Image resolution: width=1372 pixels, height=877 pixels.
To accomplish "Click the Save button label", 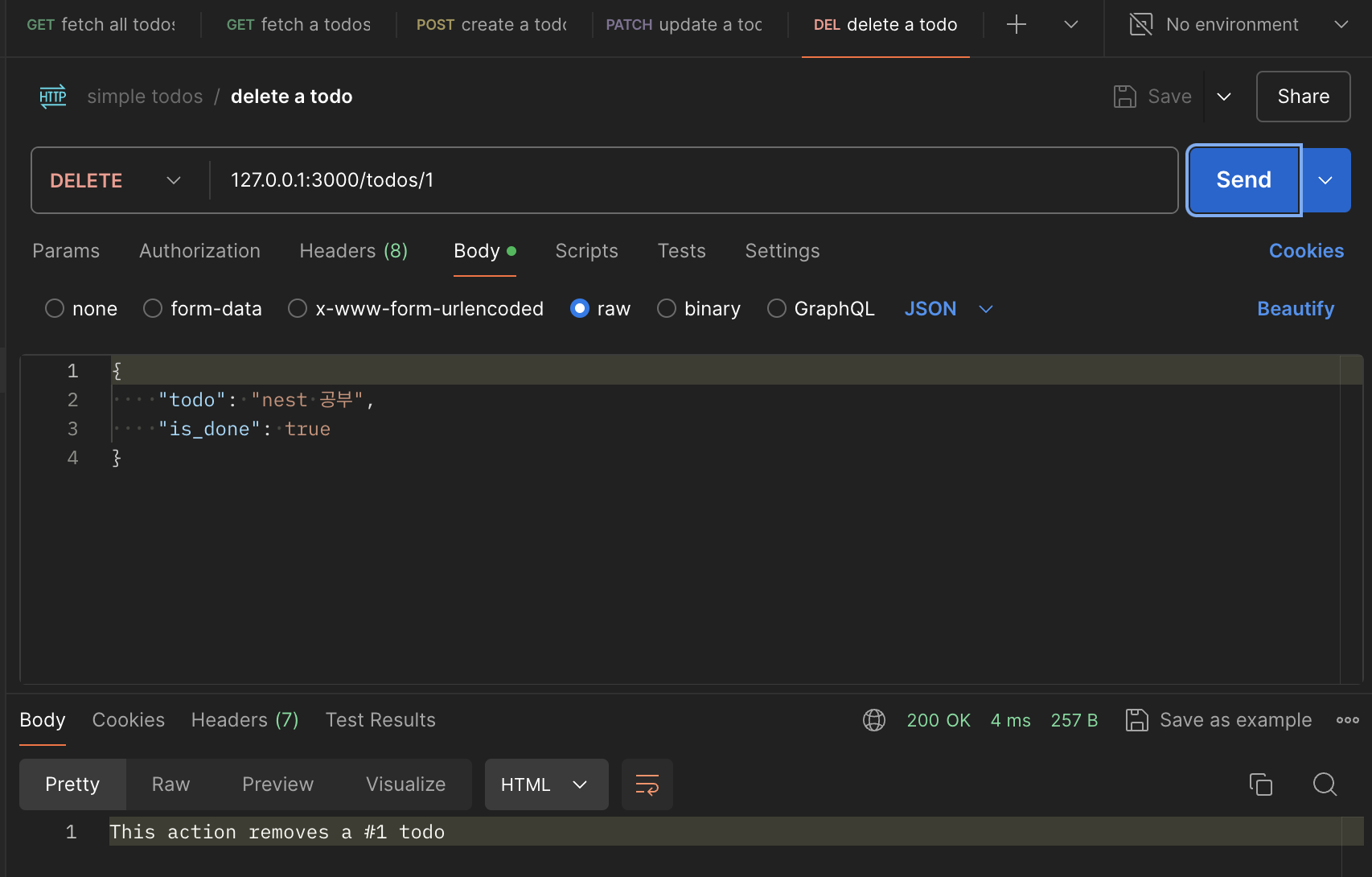I will coord(1169,97).
